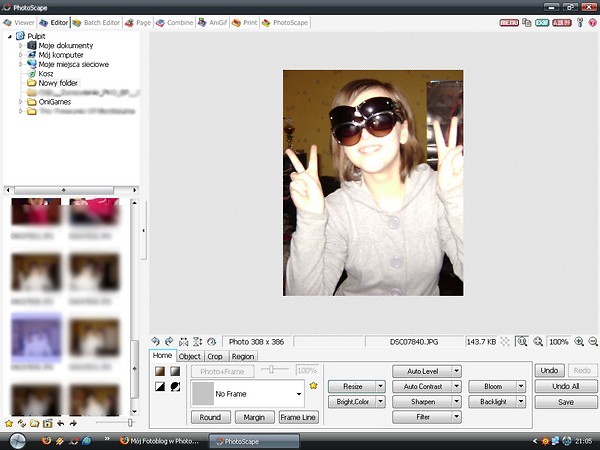Open Mój Fotoblog taskbar window
The width and height of the screenshot is (600, 450).
[x=160, y=441]
